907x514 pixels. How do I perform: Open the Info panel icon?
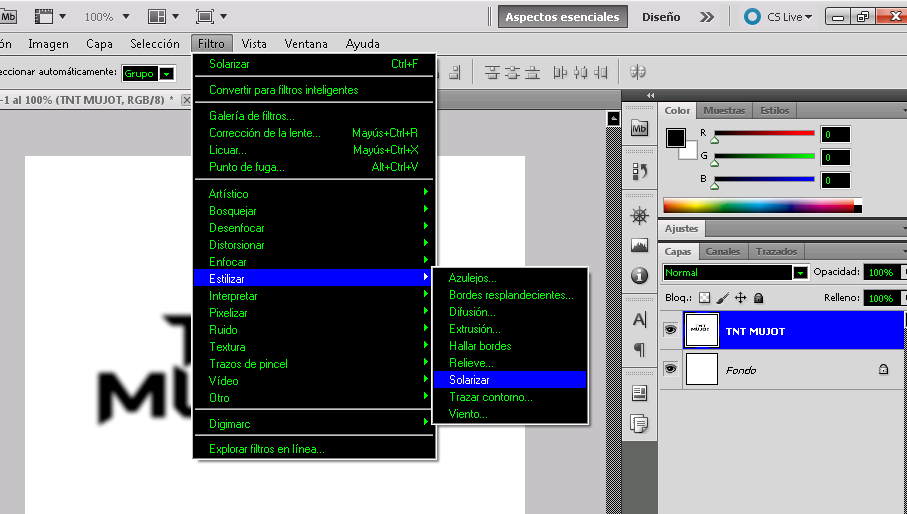point(640,275)
